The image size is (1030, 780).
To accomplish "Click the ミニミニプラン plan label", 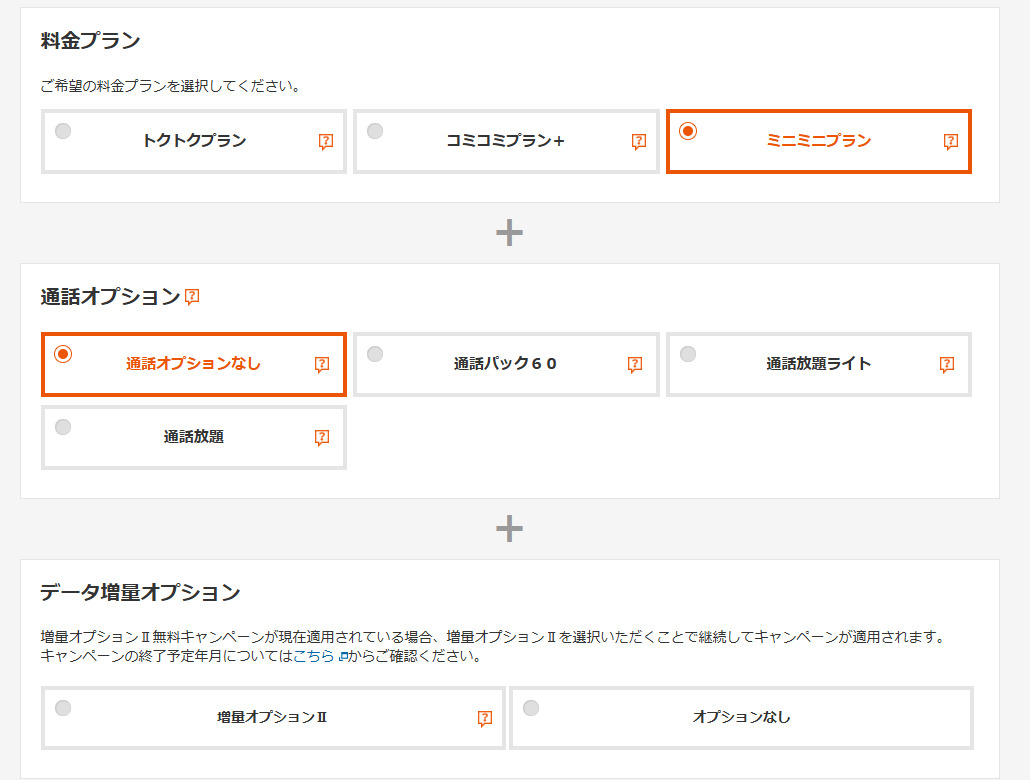I will coord(818,141).
